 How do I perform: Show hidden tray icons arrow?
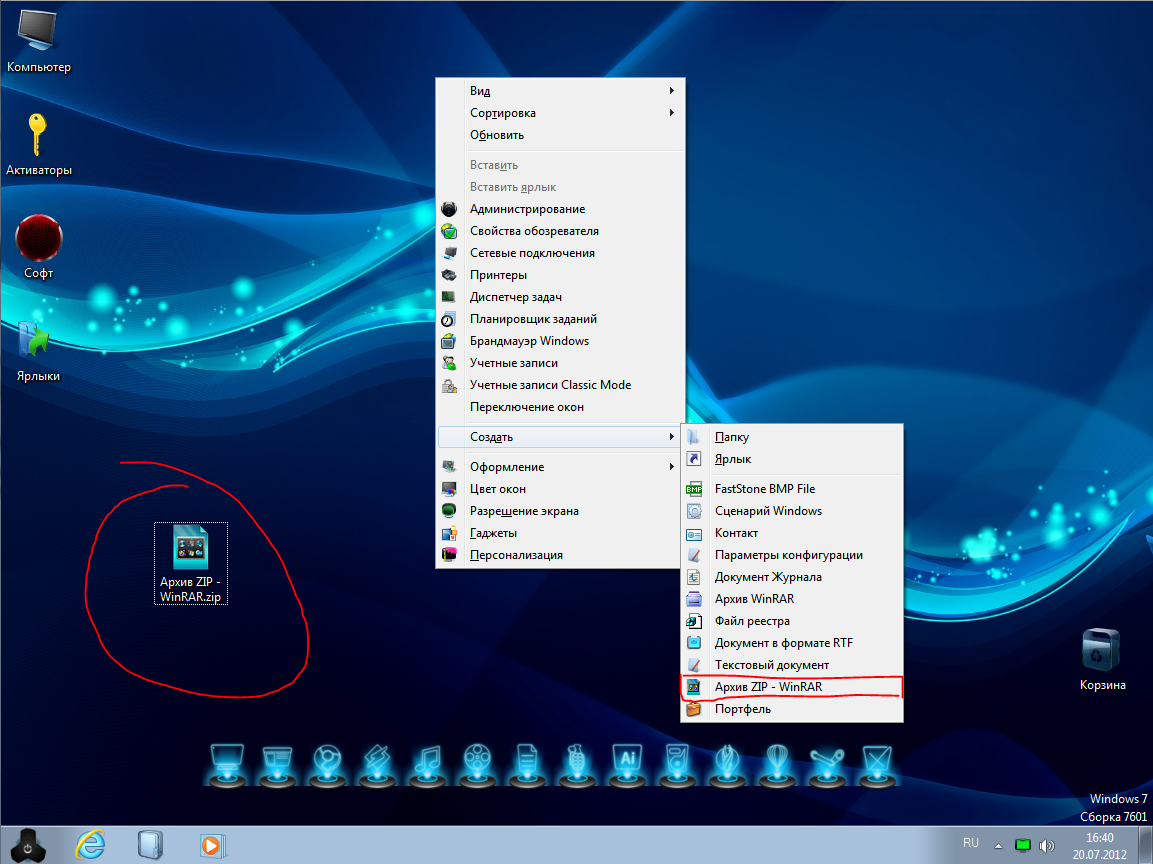(x=998, y=846)
